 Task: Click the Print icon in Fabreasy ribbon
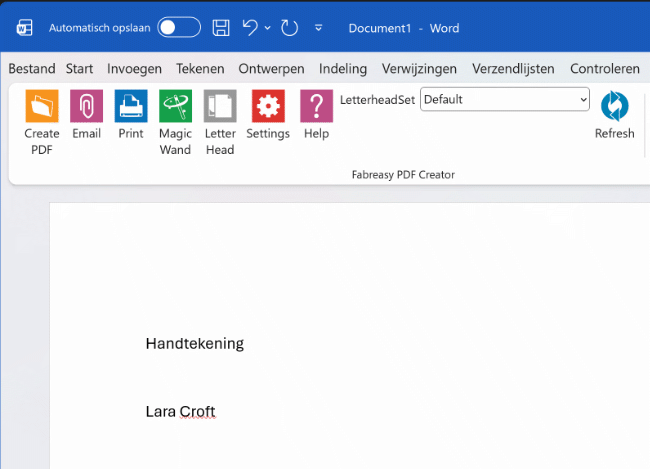point(131,106)
